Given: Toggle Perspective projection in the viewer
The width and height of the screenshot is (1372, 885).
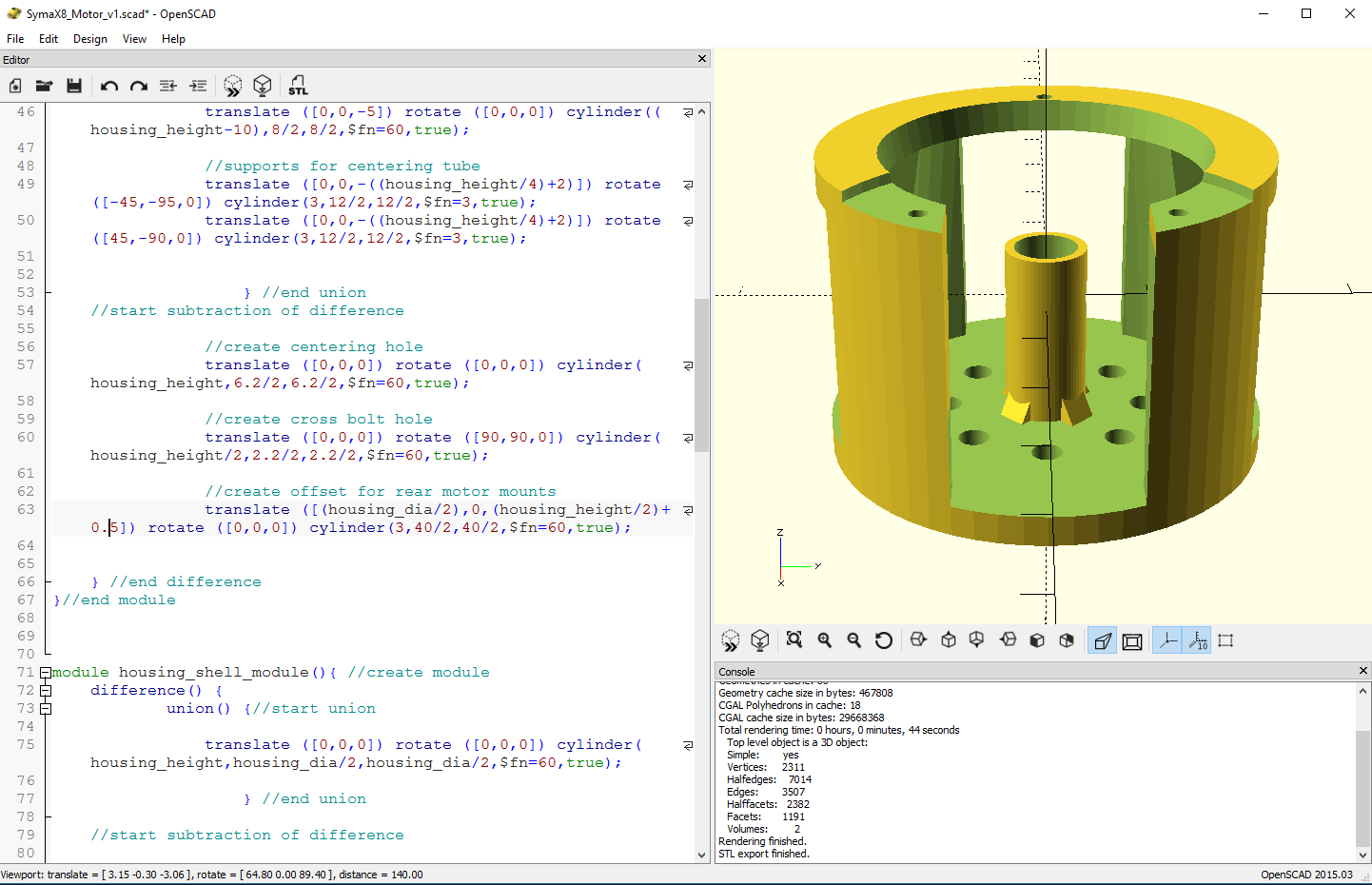Looking at the screenshot, I should (1103, 640).
